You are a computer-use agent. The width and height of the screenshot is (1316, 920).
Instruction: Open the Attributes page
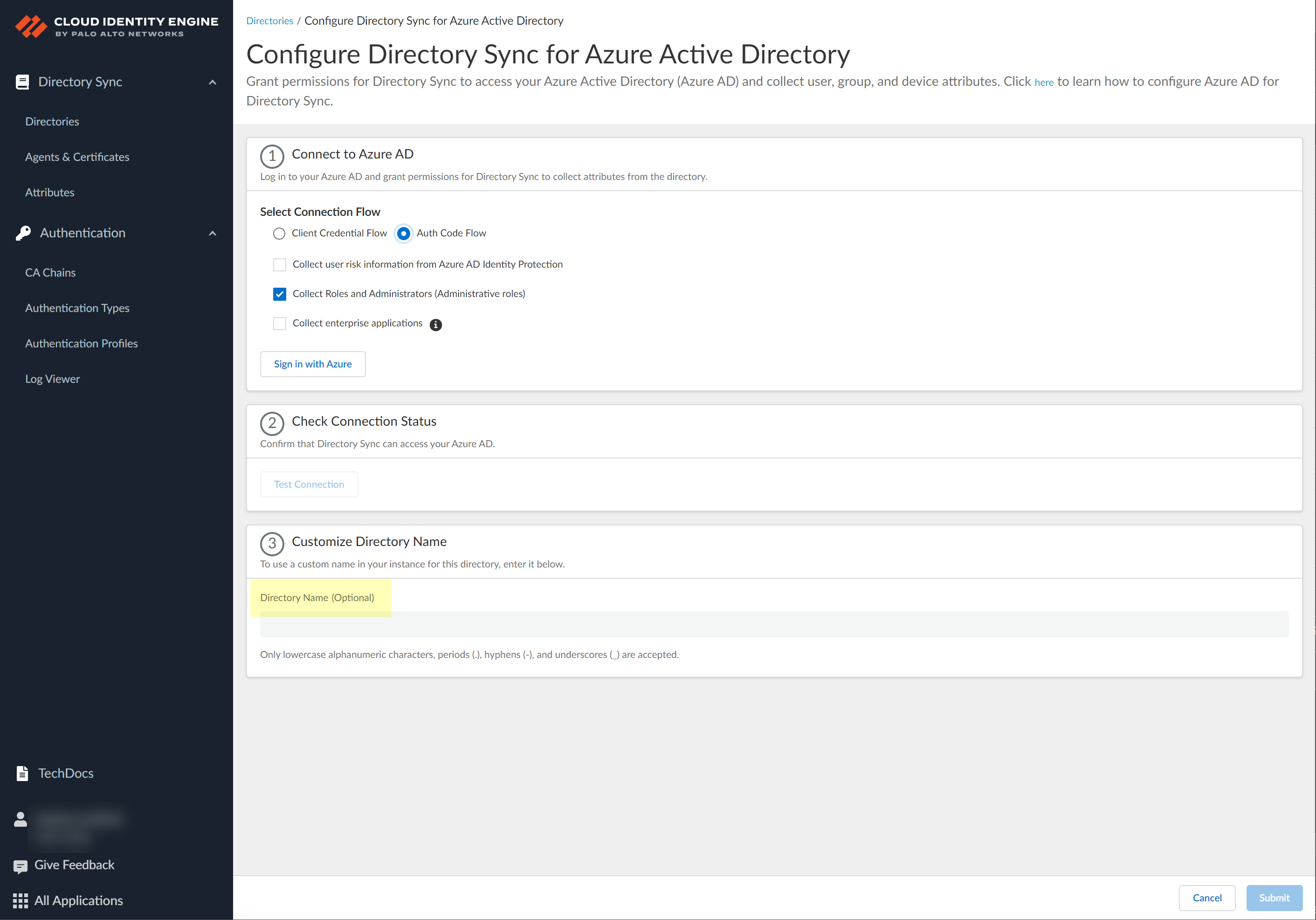tap(49, 192)
